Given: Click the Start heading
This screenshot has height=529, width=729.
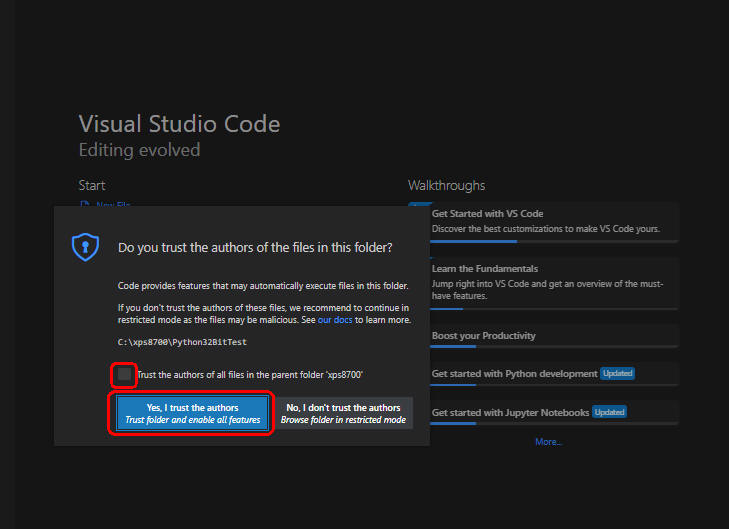Looking at the screenshot, I should [92, 185].
